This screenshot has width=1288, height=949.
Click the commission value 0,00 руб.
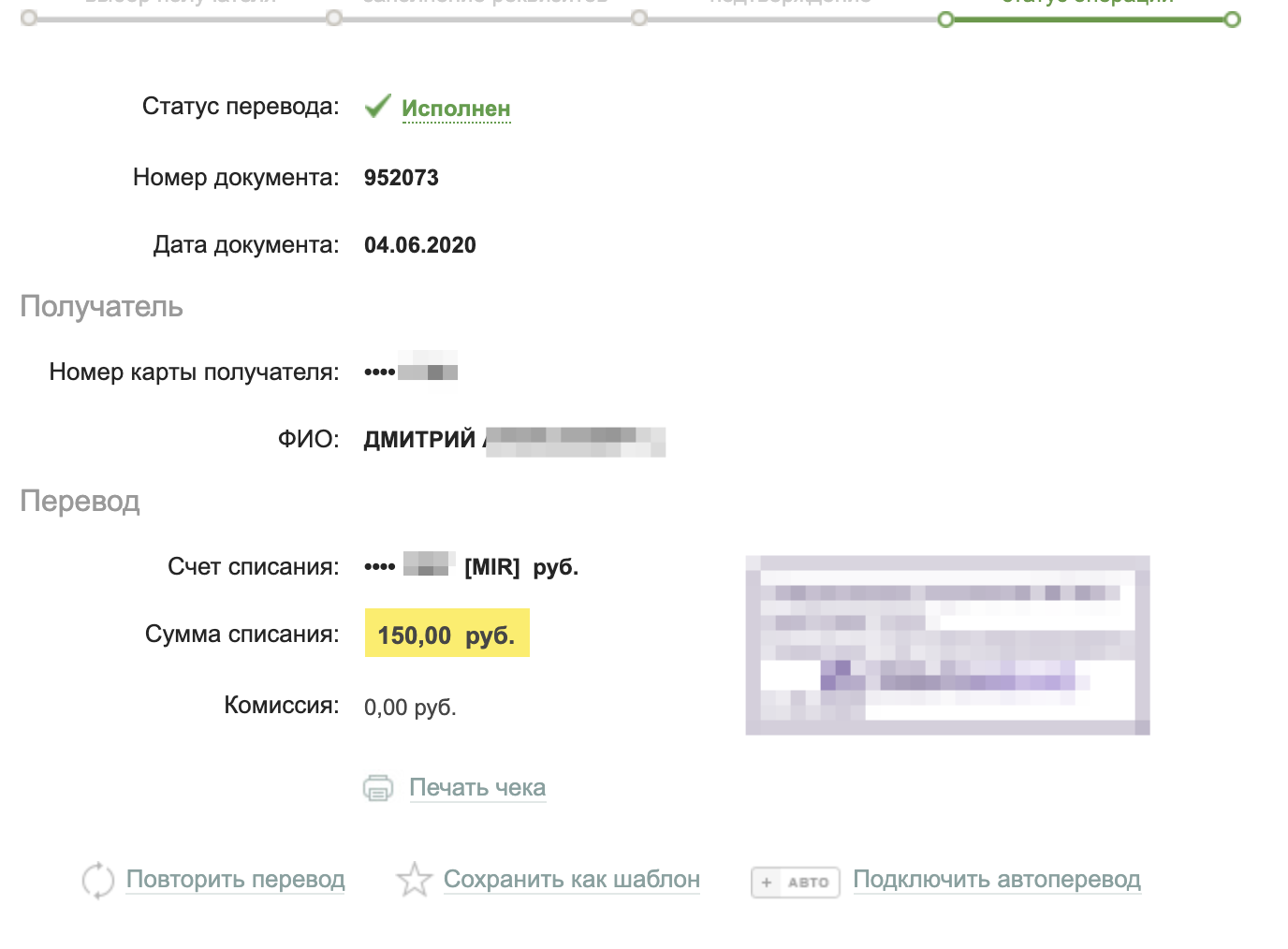pyautogui.click(x=410, y=708)
